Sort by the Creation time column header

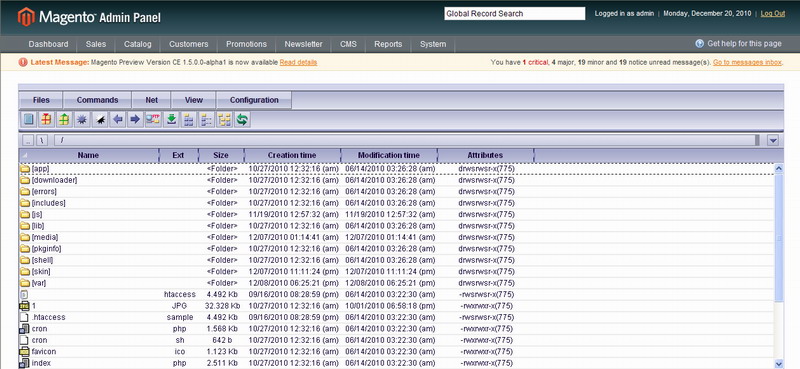pos(292,155)
